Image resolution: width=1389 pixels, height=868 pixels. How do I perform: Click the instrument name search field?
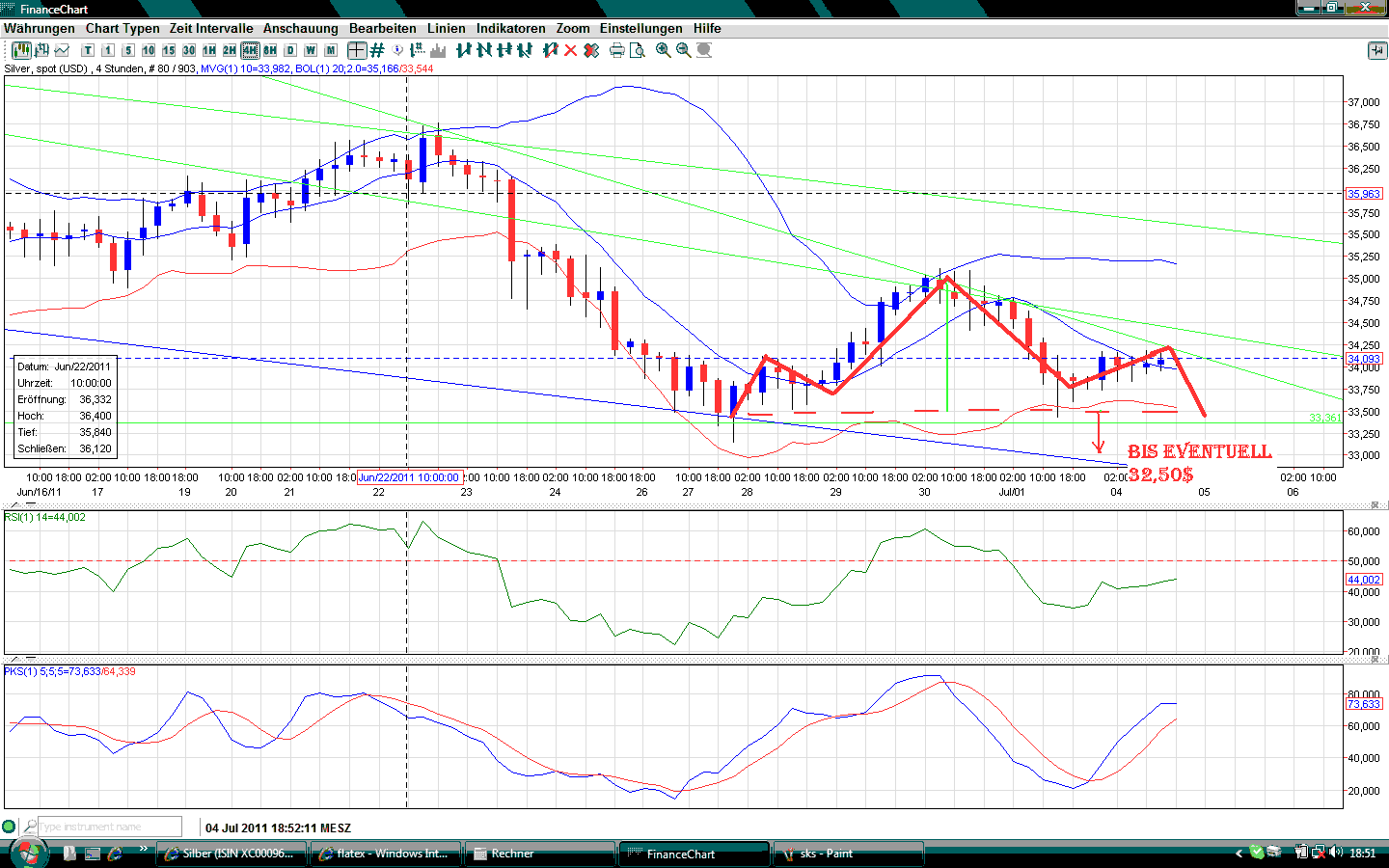pyautogui.click(x=110, y=827)
